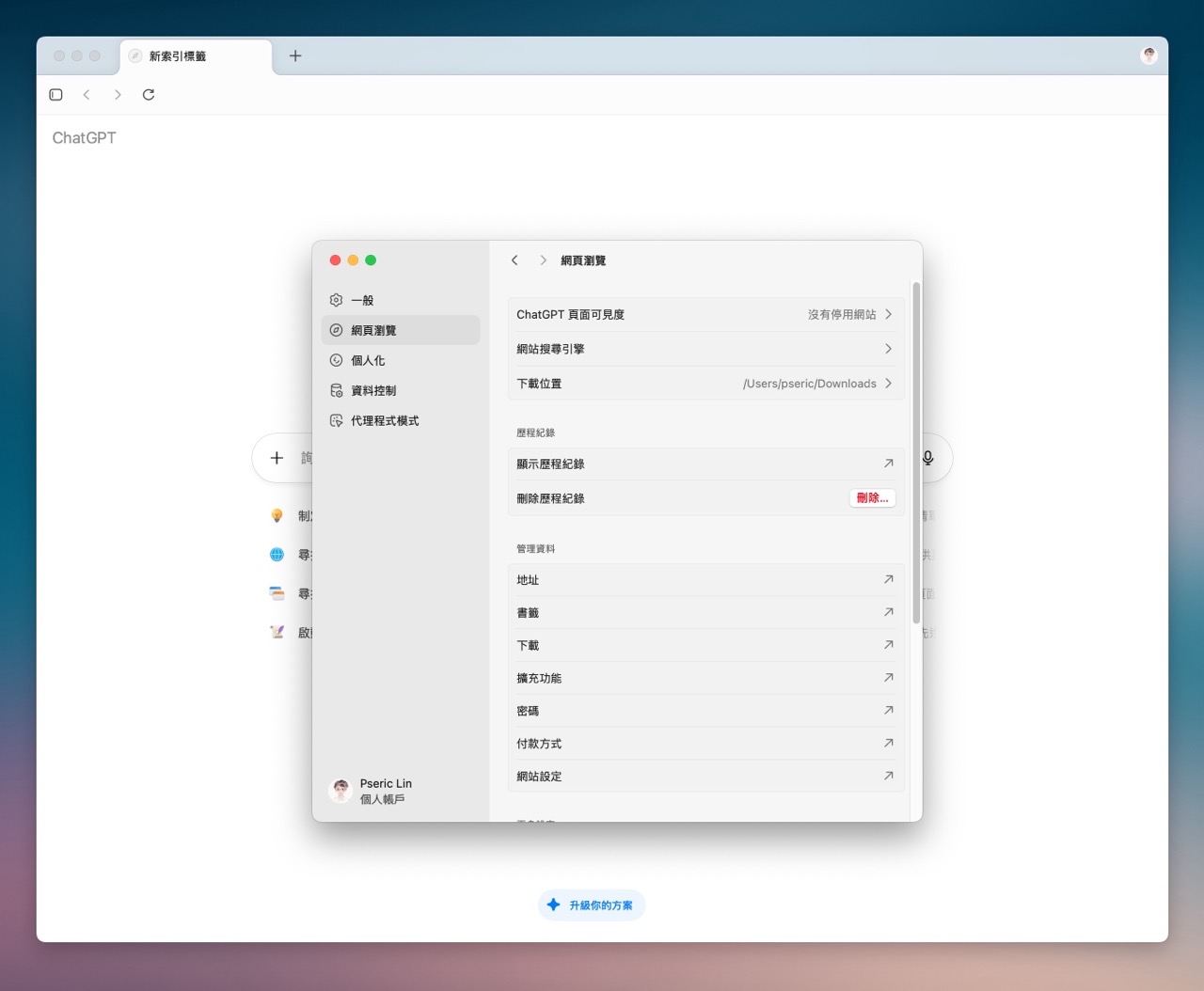
Task: Expand the 網站搜尋引擎 option
Action: pos(705,349)
